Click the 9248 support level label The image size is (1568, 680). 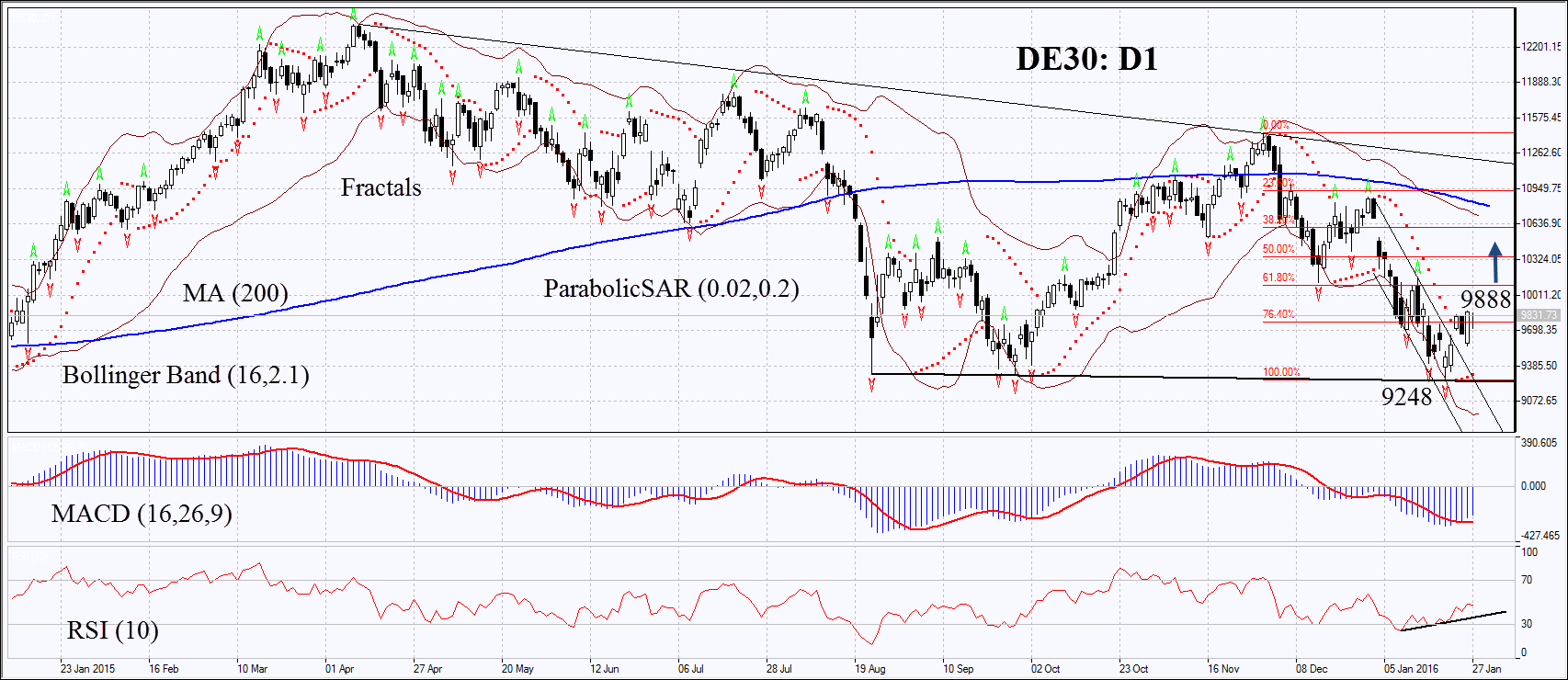click(x=1406, y=396)
